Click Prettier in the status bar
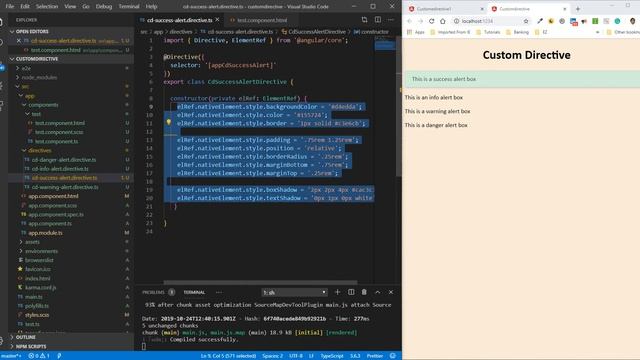Screen dimensions: 640x360 [374, 356]
